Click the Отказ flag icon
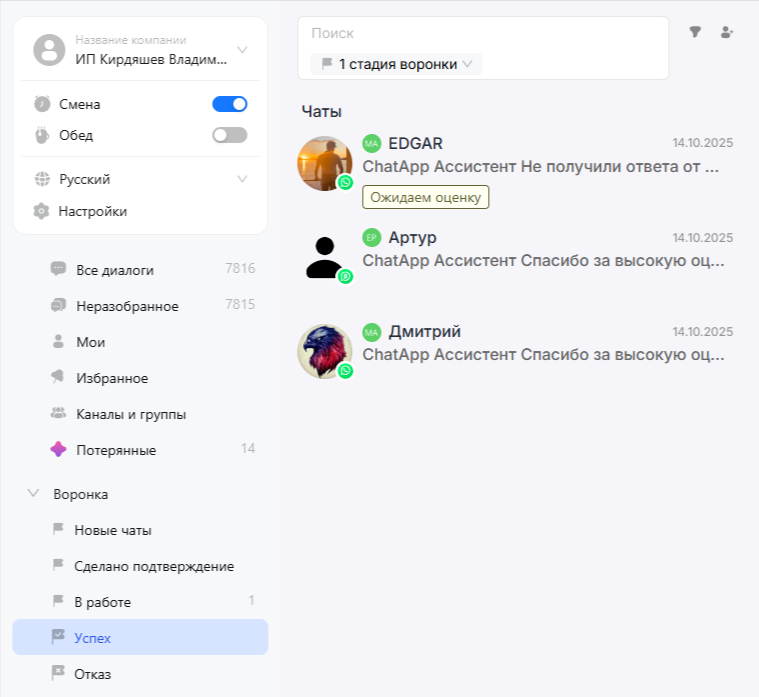 (58, 674)
